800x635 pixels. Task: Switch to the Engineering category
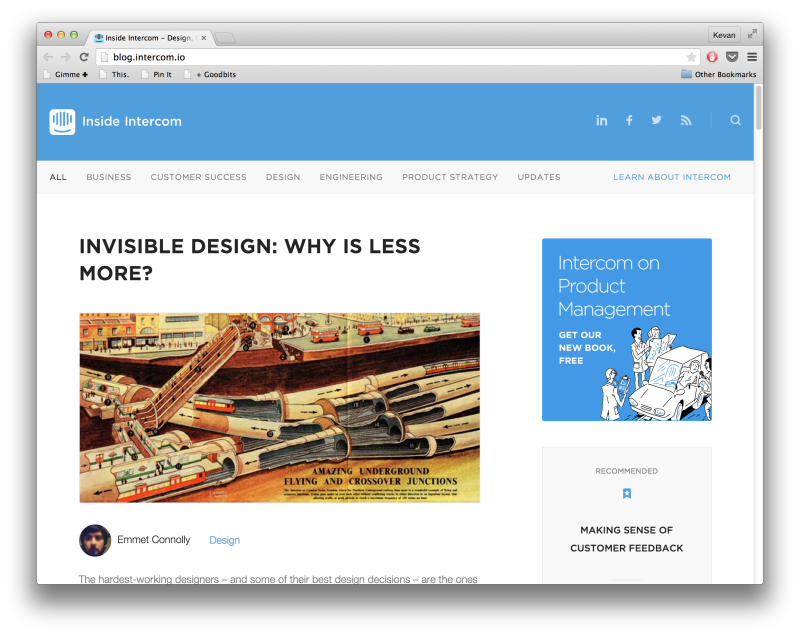351,177
